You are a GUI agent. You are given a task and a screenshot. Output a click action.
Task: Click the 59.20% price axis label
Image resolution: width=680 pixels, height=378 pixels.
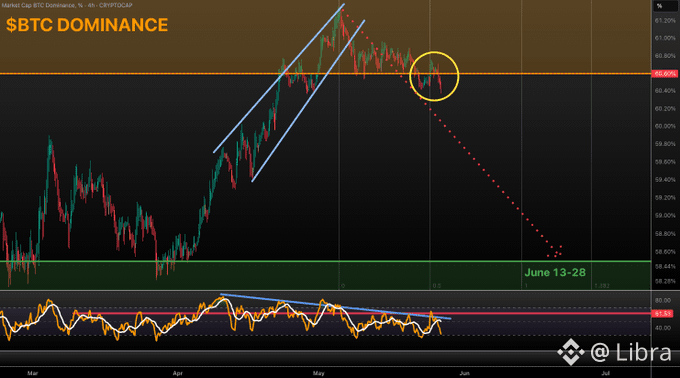665,198
